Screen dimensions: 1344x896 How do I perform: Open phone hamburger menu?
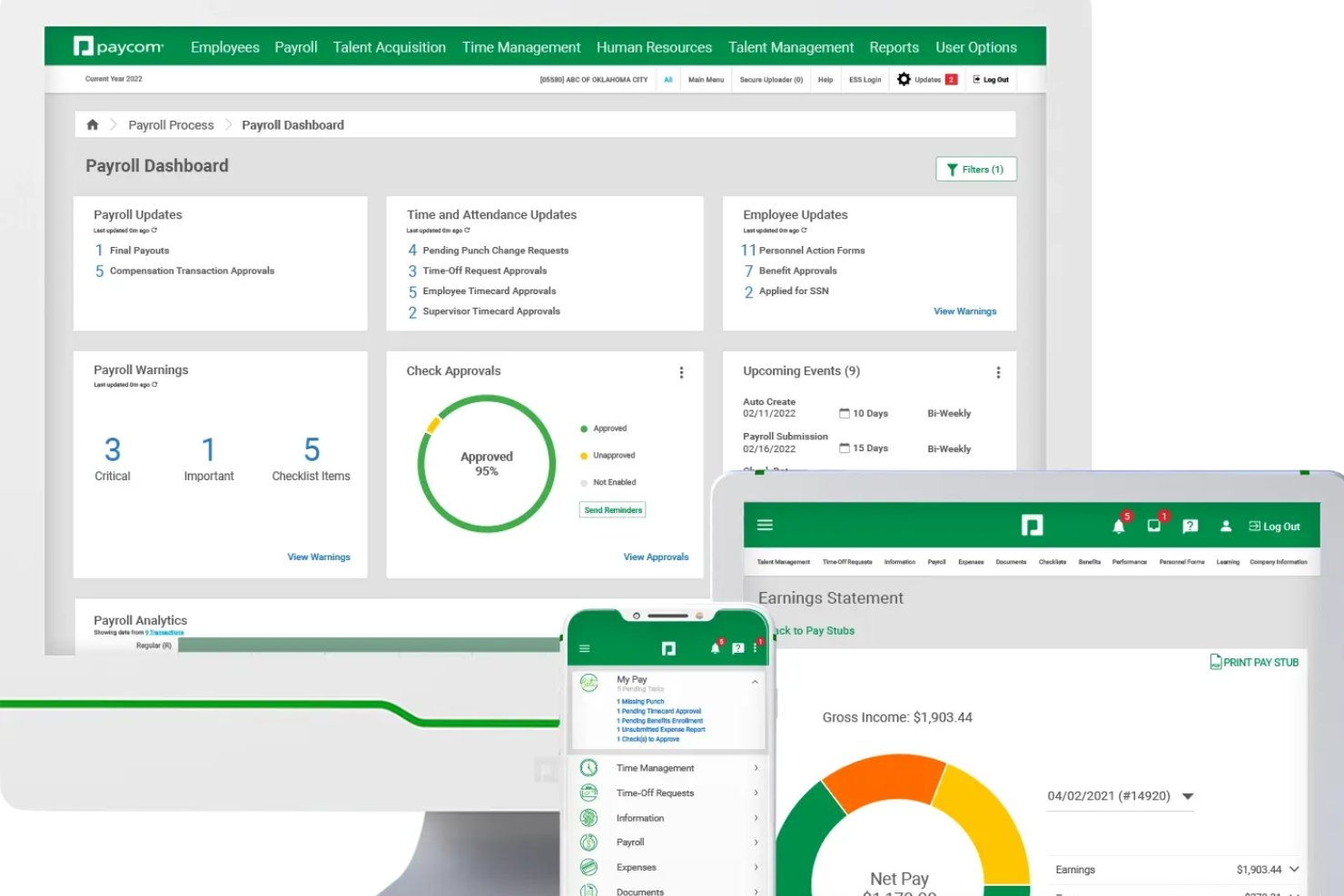tap(584, 648)
